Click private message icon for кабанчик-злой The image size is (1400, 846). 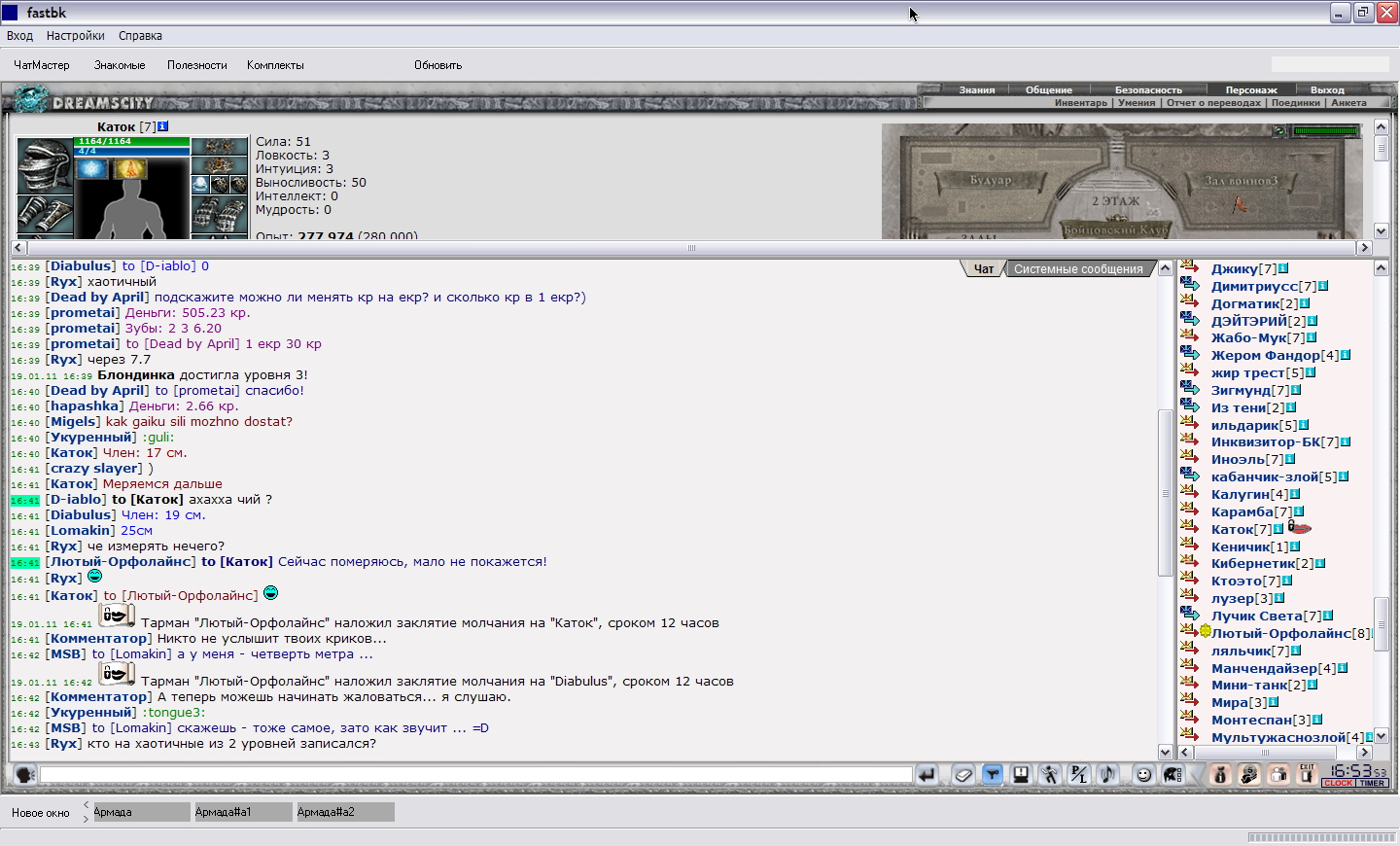(1190, 476)
